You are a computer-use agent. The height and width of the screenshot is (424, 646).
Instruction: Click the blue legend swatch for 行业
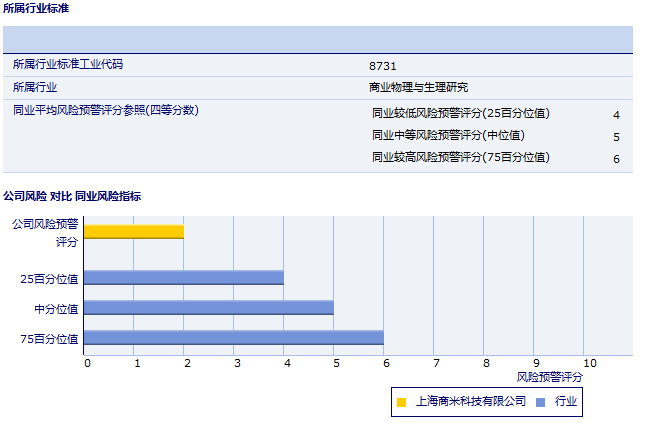point(540,402)
